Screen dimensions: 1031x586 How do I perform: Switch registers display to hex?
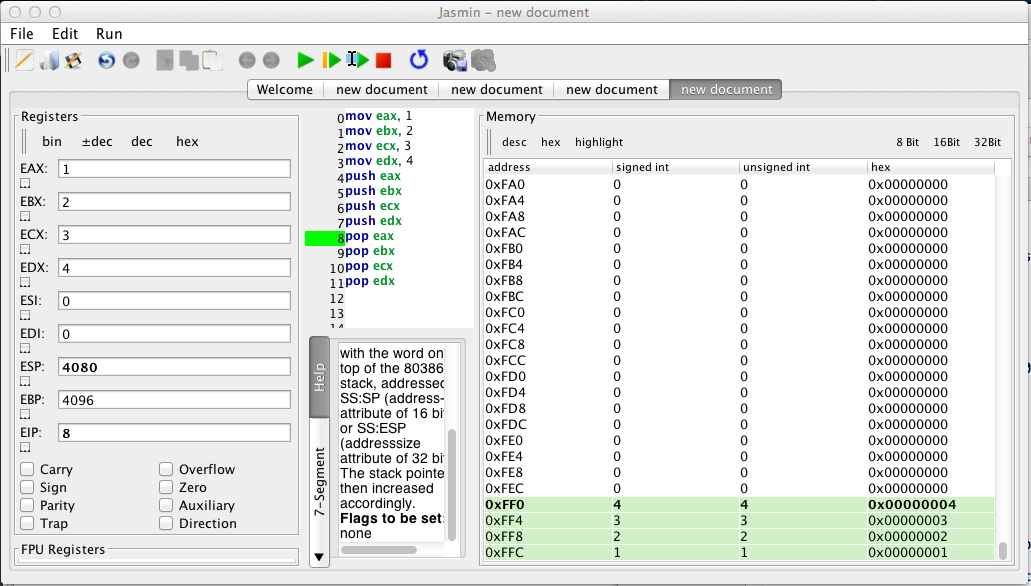(187, 142)
